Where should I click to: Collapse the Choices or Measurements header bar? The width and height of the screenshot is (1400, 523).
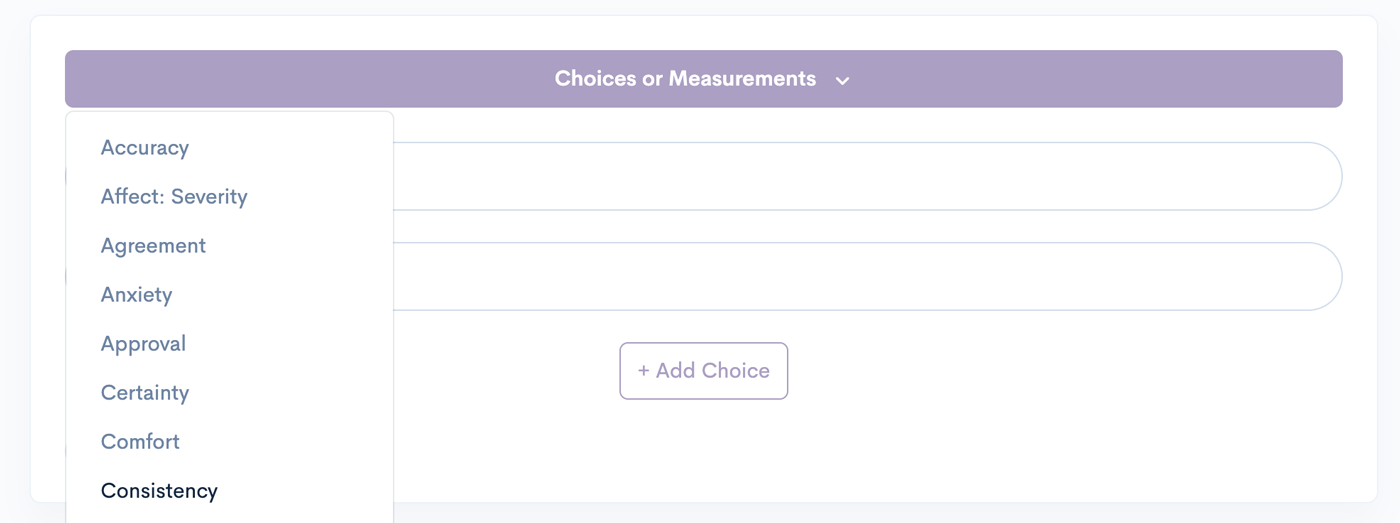click(704, 79)
